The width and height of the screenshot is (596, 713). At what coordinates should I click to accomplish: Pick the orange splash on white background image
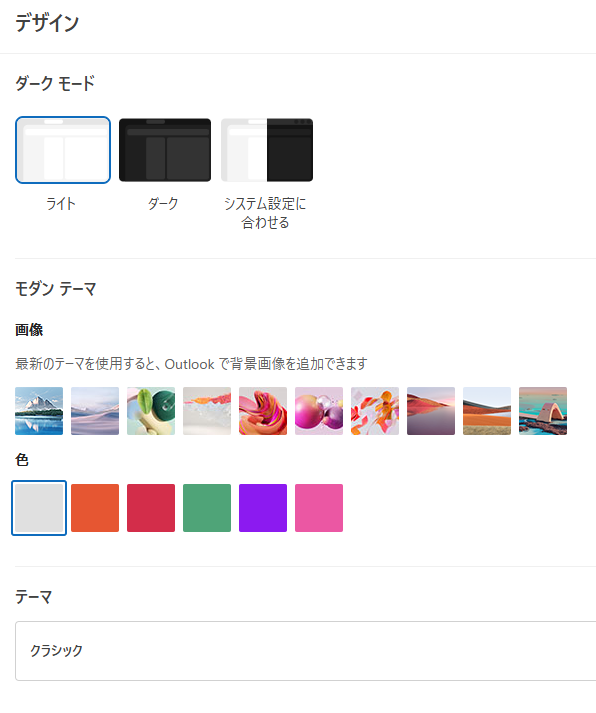click(x=207, y=411)
